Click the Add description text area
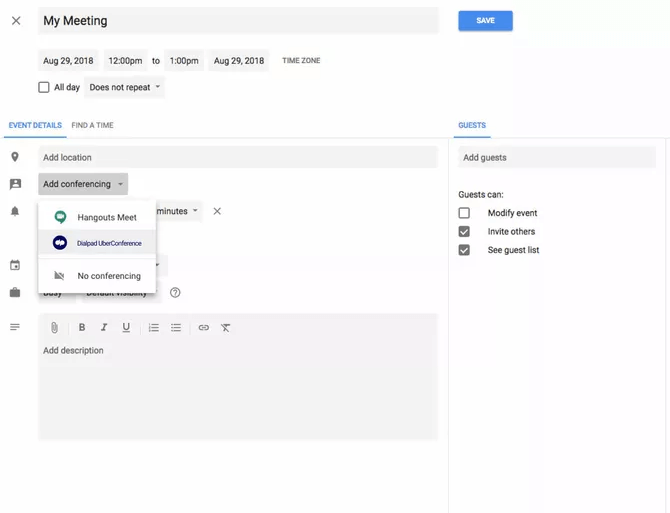670x513 pixels. (x=238, y=389)
